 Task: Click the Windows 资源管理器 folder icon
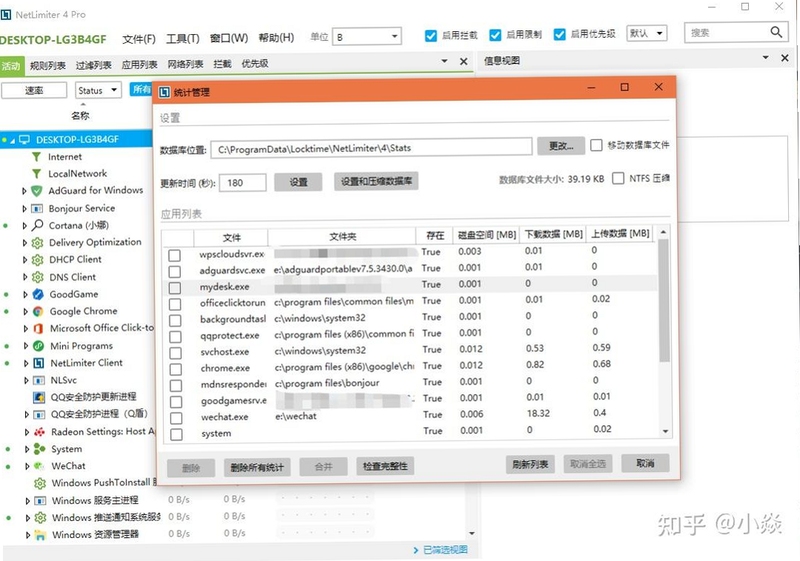click(40, 535)
